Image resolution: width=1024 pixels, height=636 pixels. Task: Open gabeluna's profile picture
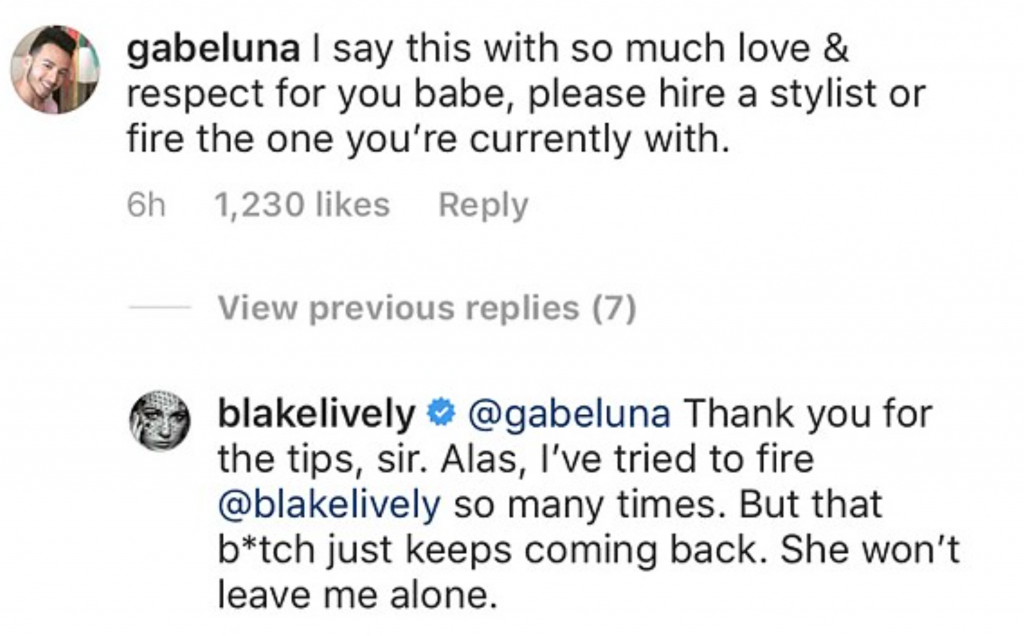coord(55,70)
